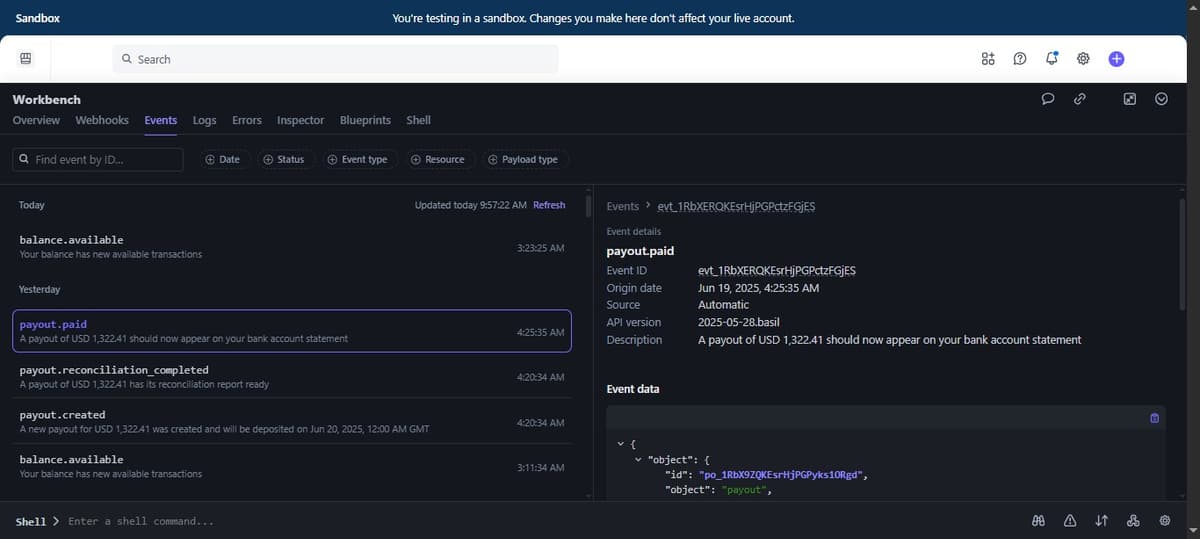Collapse the root JSON brace

(x=621, y=443)
